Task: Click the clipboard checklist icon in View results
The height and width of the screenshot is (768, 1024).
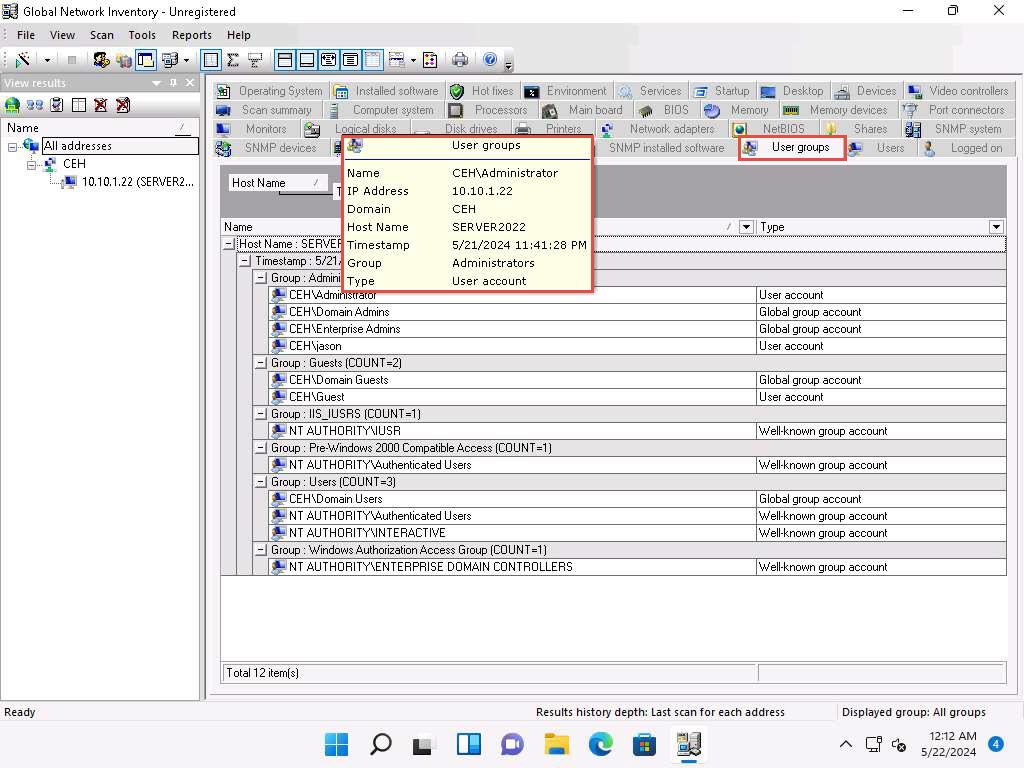Action: point(57,104)
